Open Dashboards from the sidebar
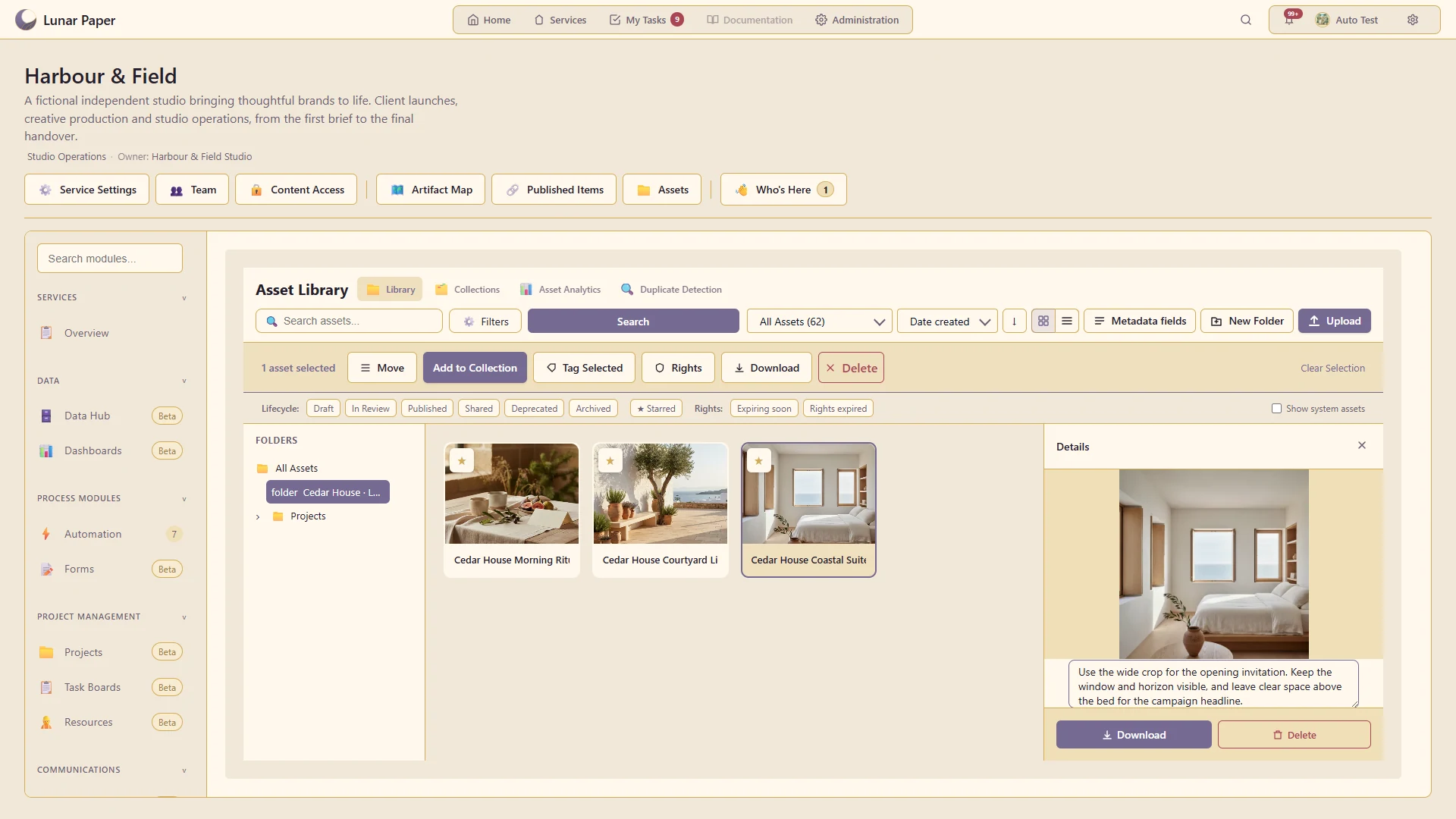 (110, 451)
